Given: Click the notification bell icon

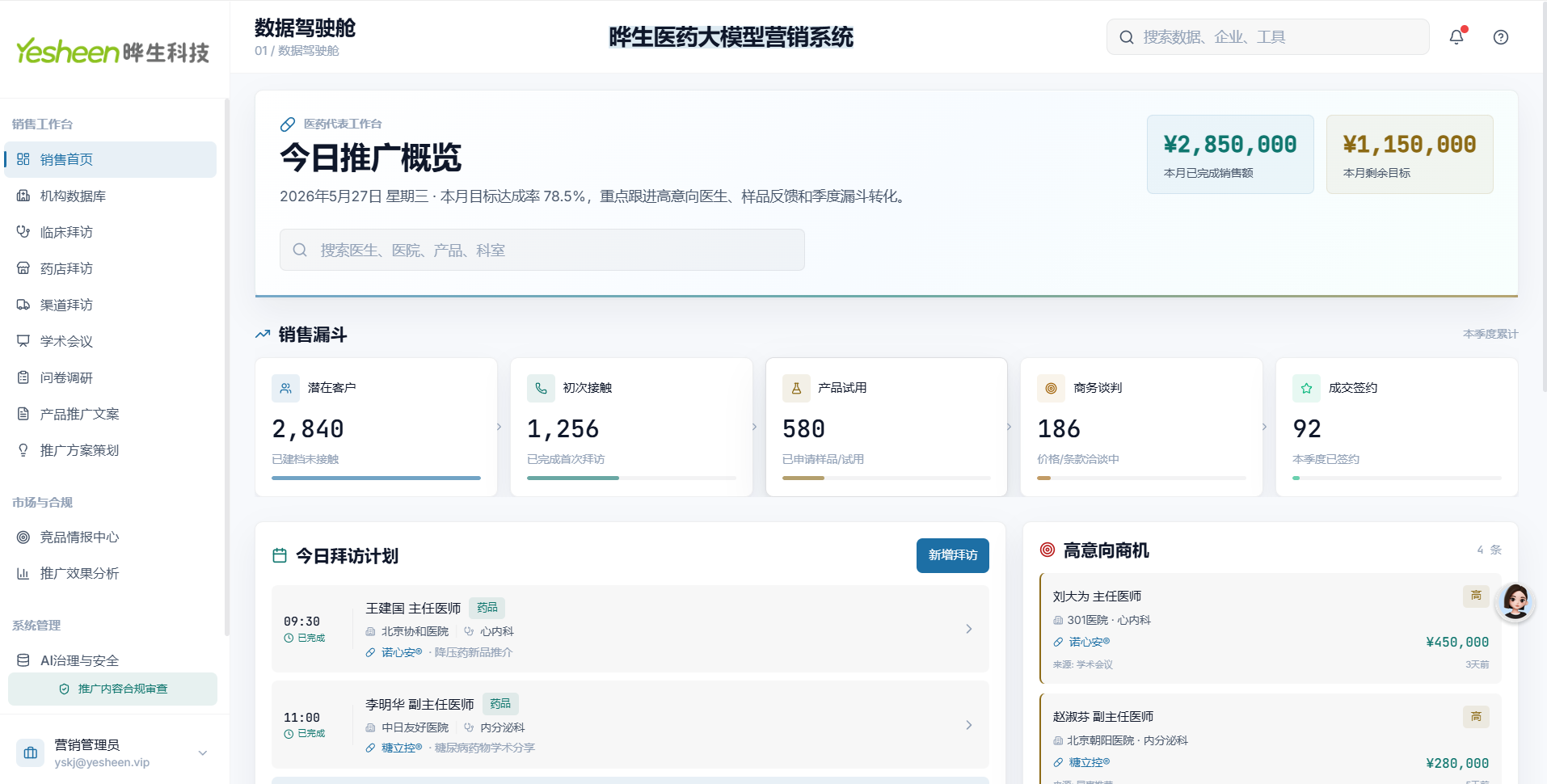Looking at the screenshot, I should coord(1456,37).
